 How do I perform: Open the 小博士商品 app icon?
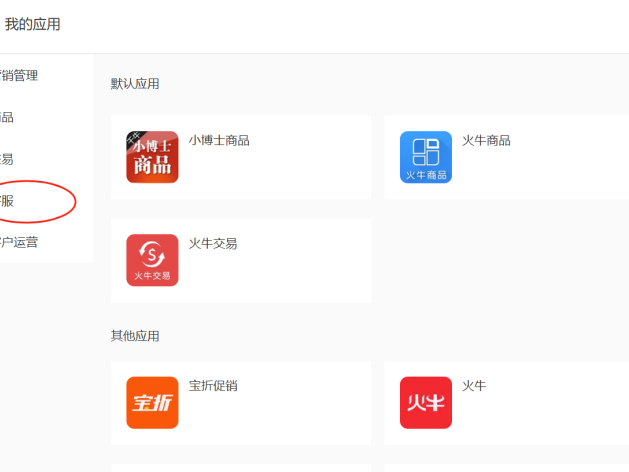click(x=152, y=157)
